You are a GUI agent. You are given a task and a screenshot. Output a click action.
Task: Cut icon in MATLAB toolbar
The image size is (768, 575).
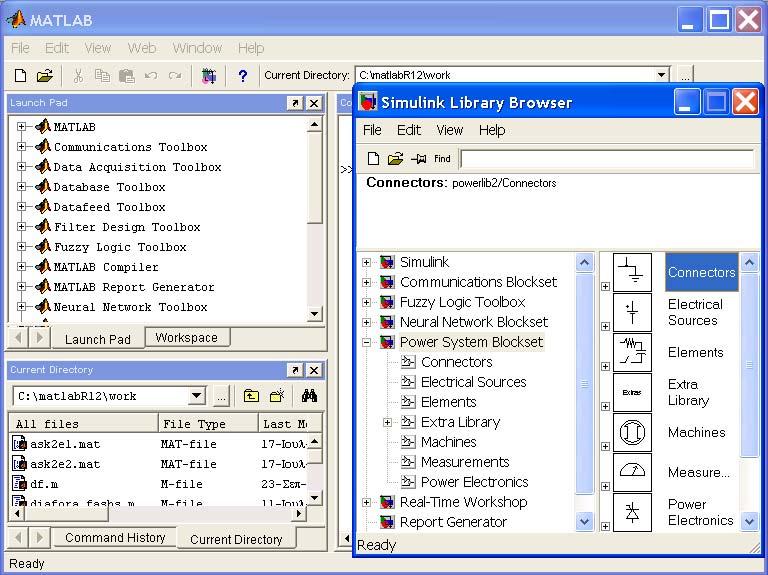78,76
